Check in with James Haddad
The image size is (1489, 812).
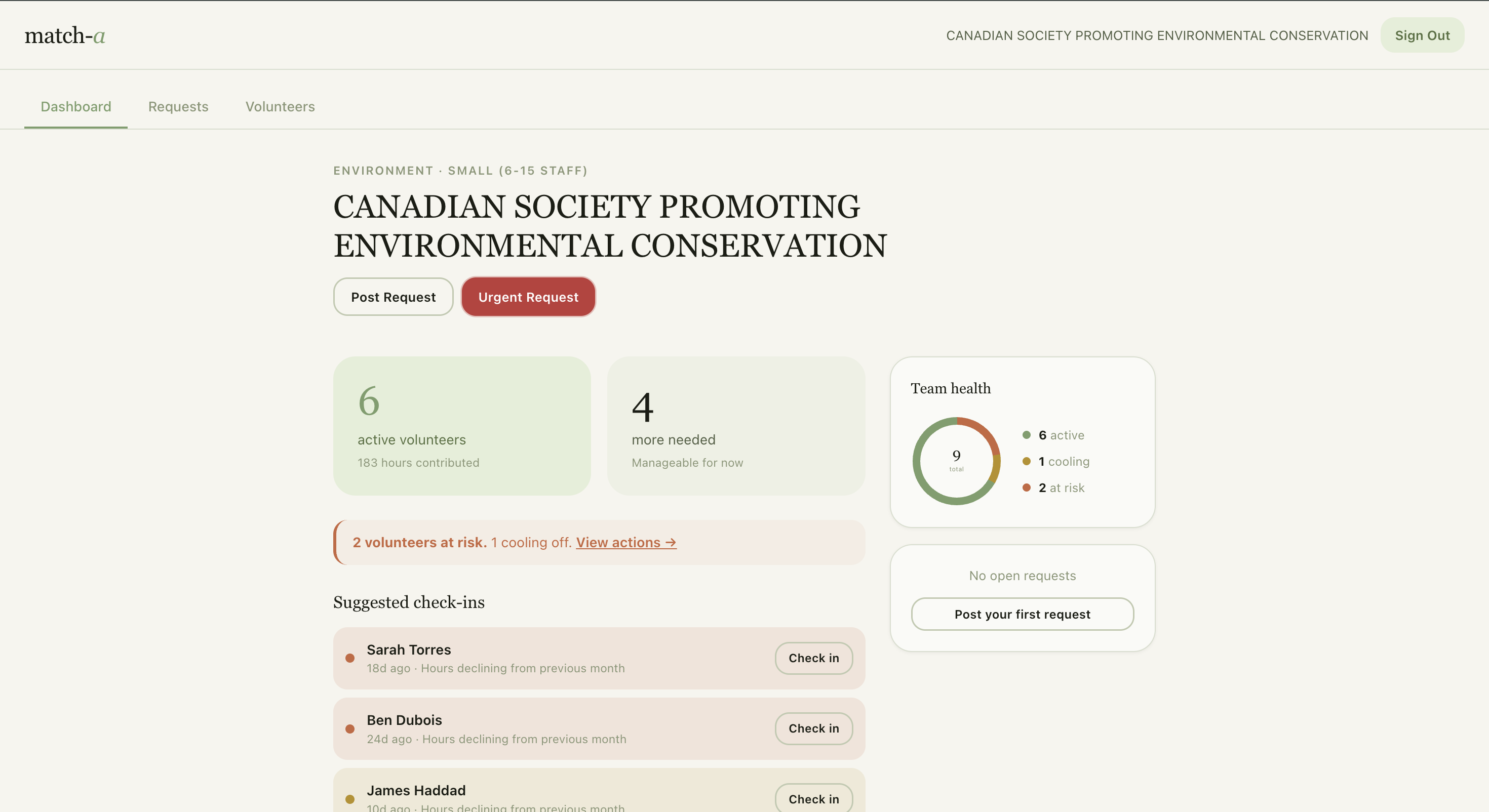[x=813, y=799]
